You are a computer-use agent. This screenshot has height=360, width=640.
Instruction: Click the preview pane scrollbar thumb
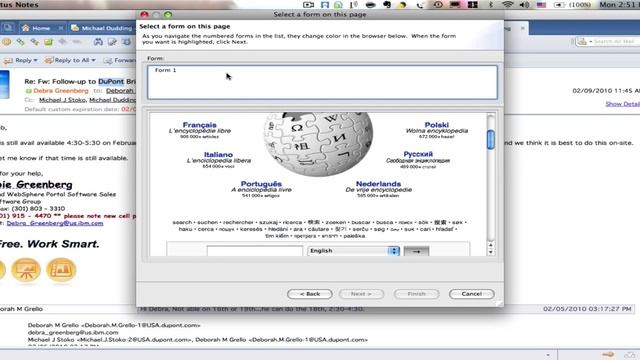[x=491, y=140]
